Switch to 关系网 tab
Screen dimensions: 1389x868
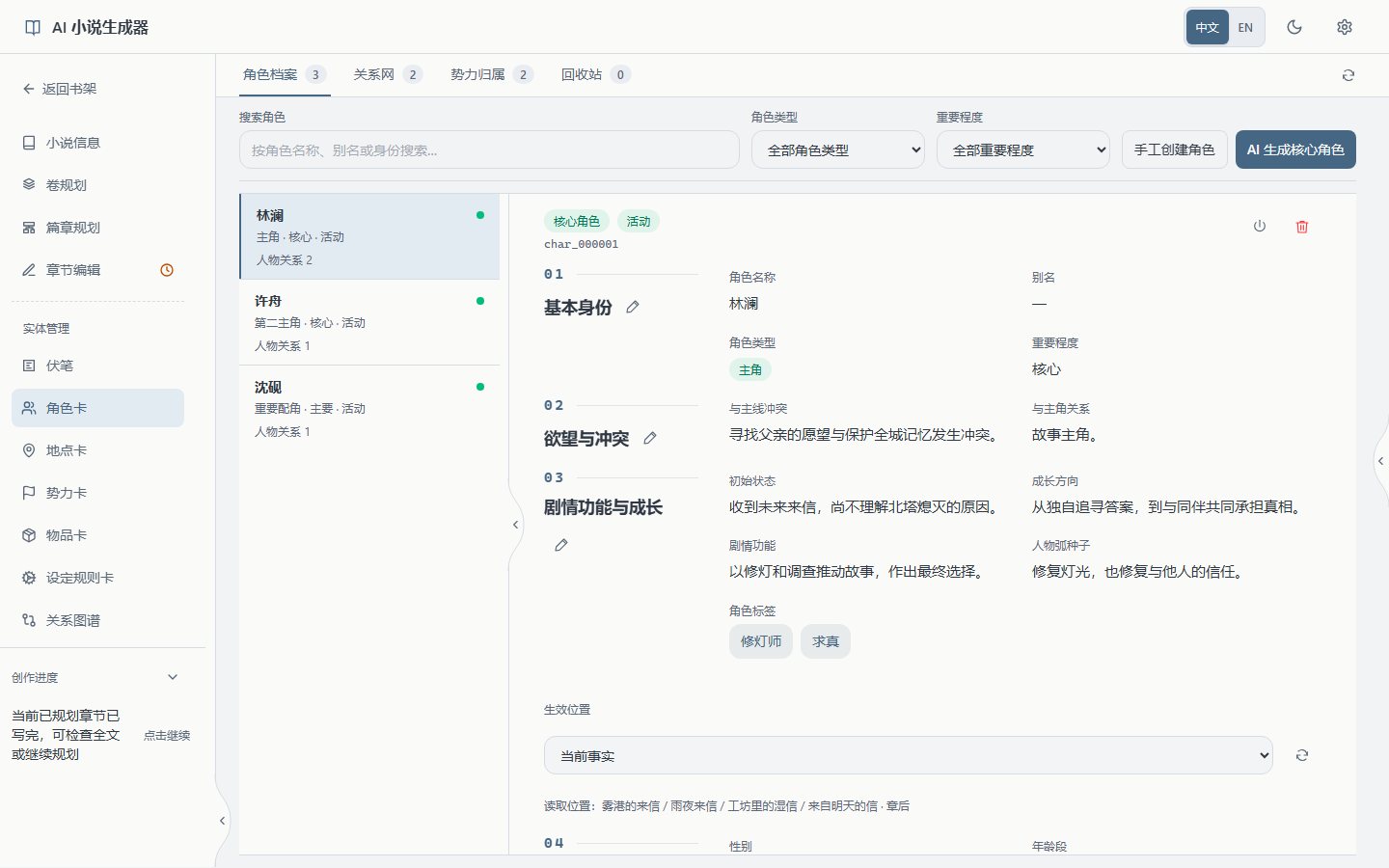pyautogui.click(x=388, y=74)
